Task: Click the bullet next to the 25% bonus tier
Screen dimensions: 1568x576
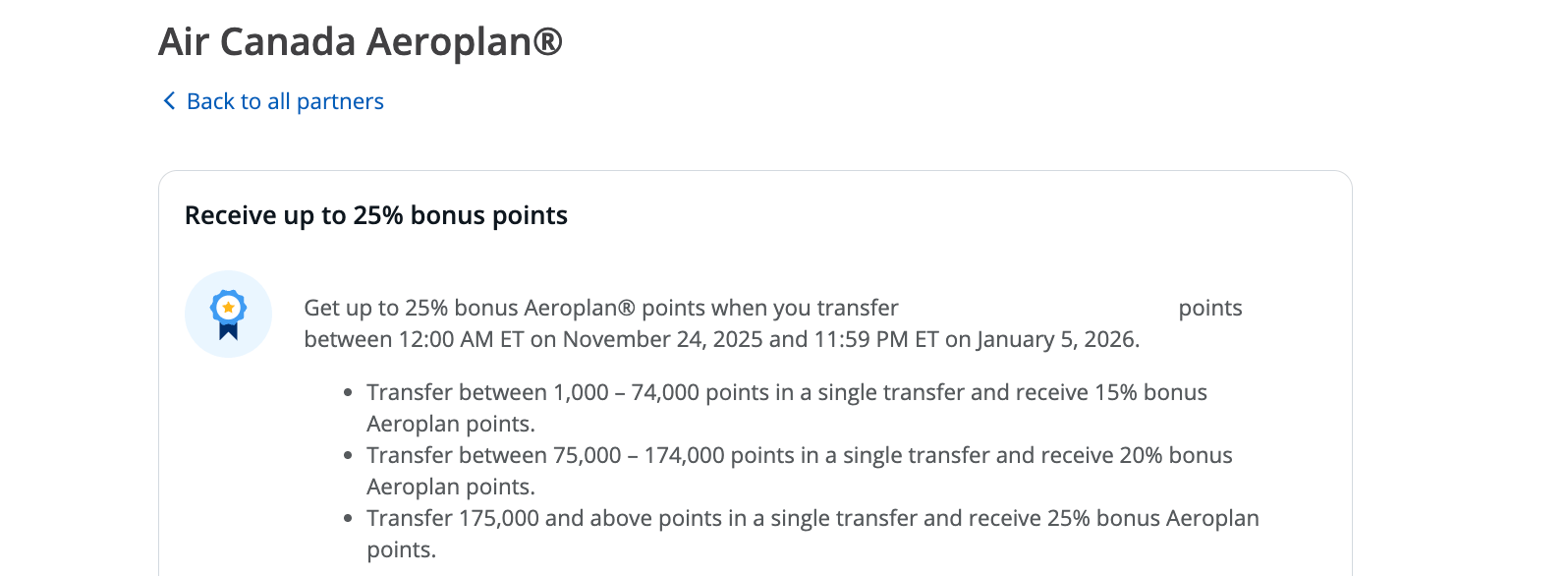Action: 348,518
